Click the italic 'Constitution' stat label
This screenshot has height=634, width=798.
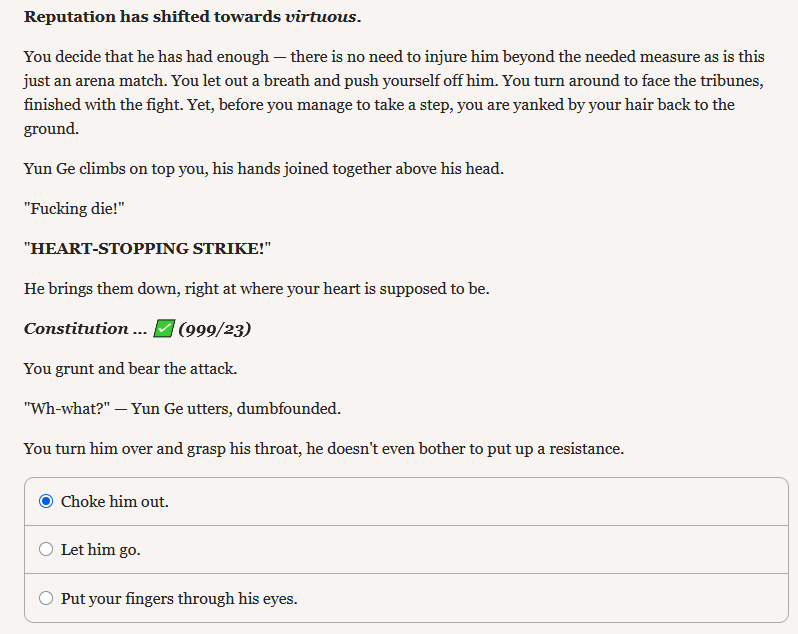click(x=76, y=328)
